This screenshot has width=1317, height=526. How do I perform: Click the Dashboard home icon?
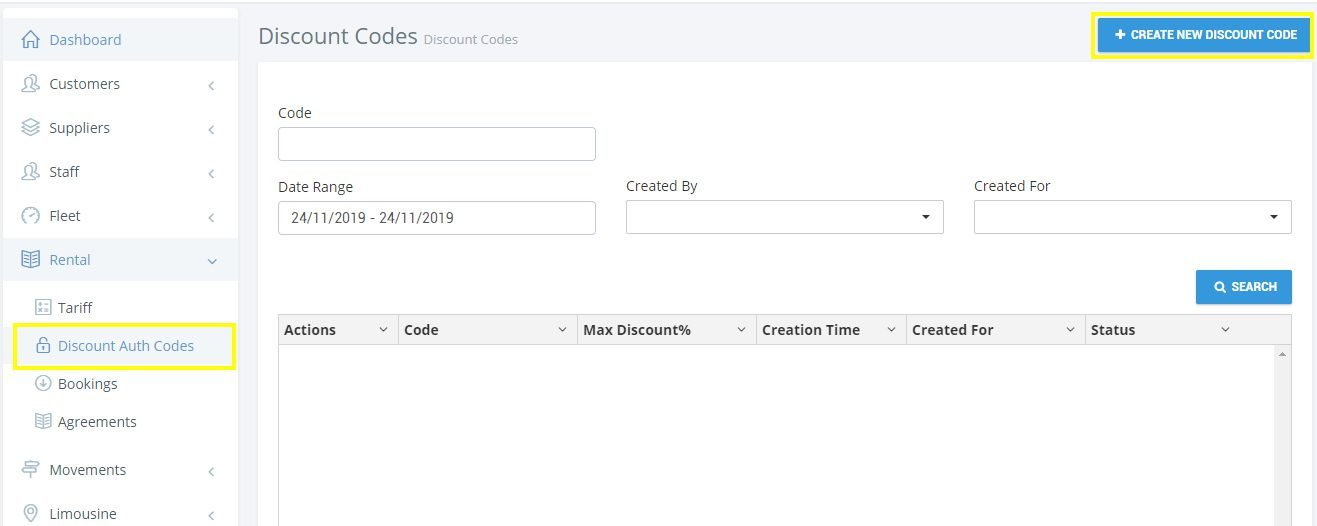tap(30, 40)
